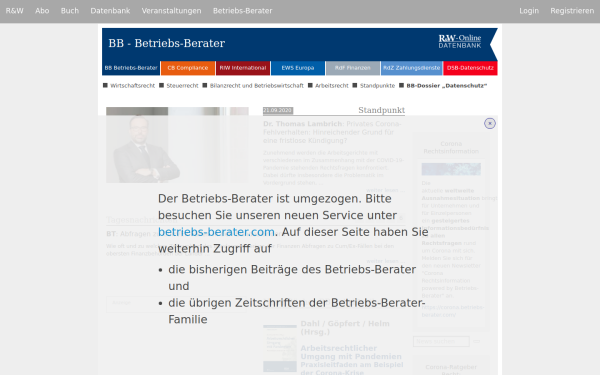The width and height of the screenshot is (600, 375).
Task: Open the Corona Rechtsinformation box heading
Action: (x=451, y=147)
